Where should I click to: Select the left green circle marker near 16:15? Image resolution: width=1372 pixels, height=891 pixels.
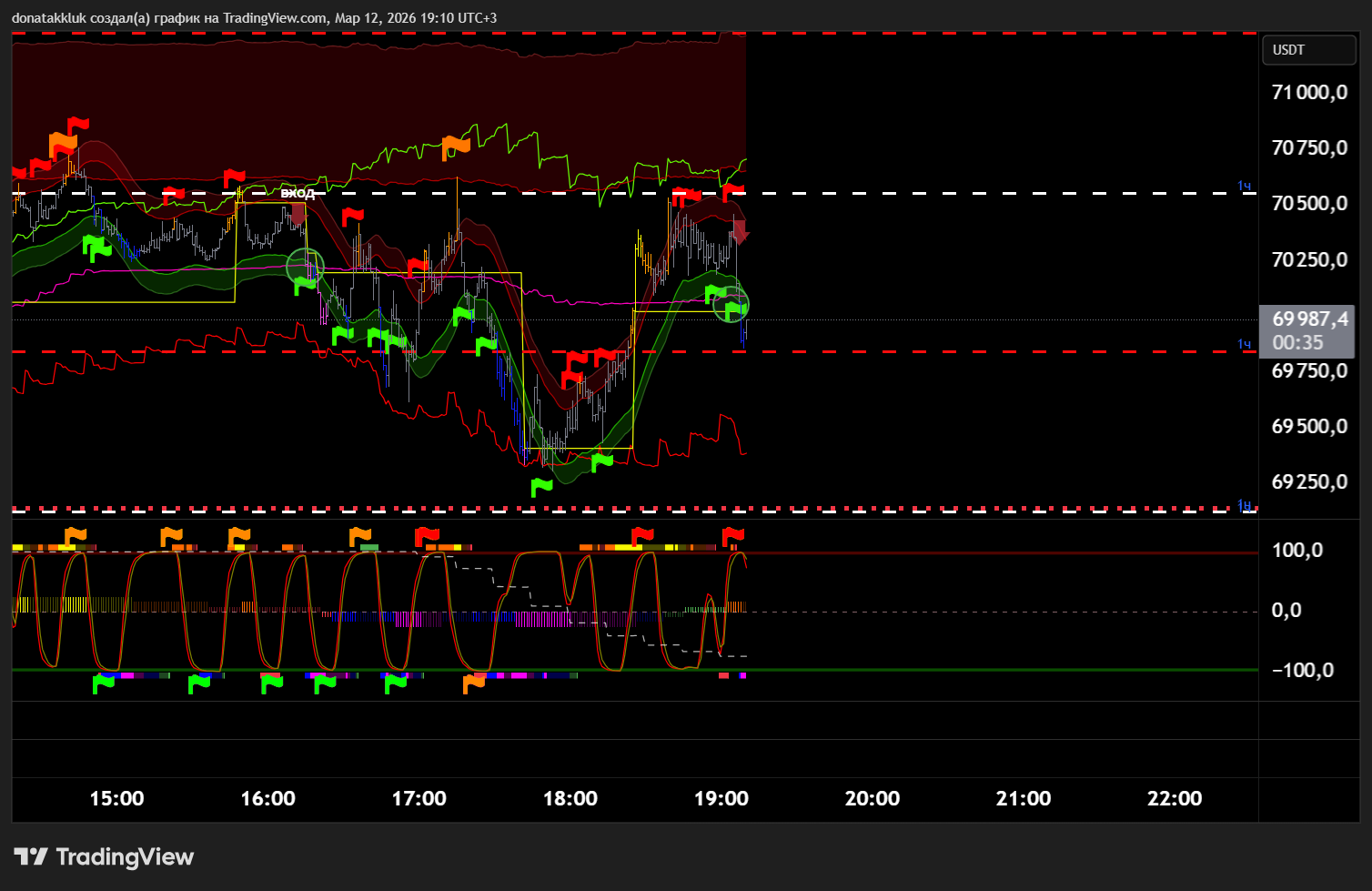point(305,266)
